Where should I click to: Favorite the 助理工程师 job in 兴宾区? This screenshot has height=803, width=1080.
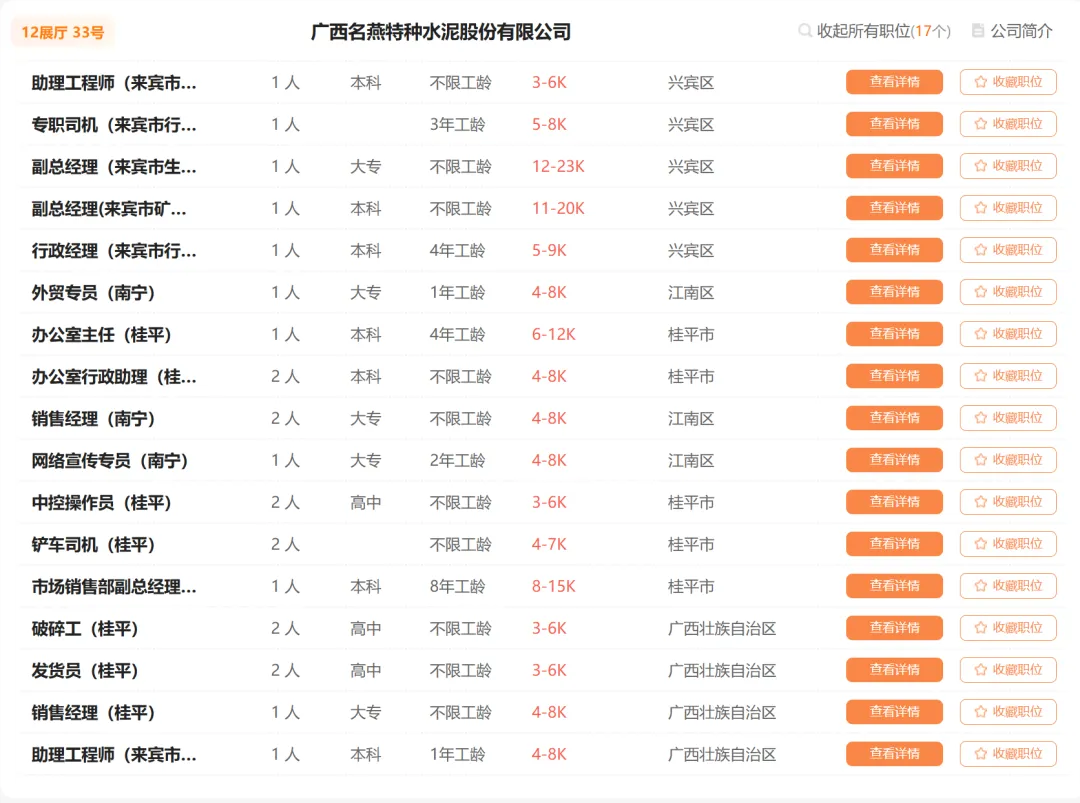(x=1008, y=82)
